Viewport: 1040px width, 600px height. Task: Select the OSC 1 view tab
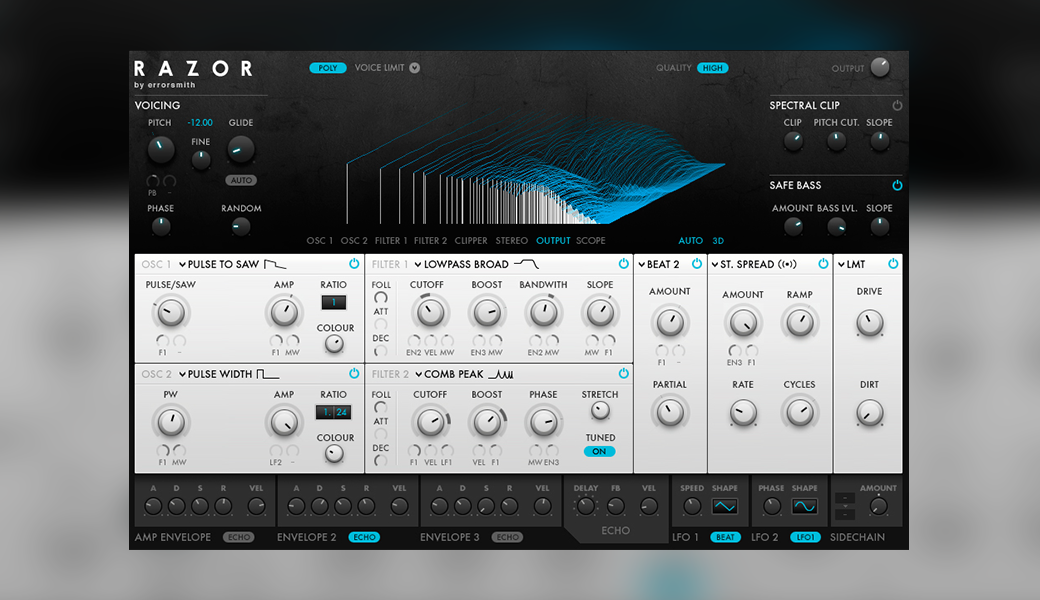pyautogui.click(x=320, y=241)
